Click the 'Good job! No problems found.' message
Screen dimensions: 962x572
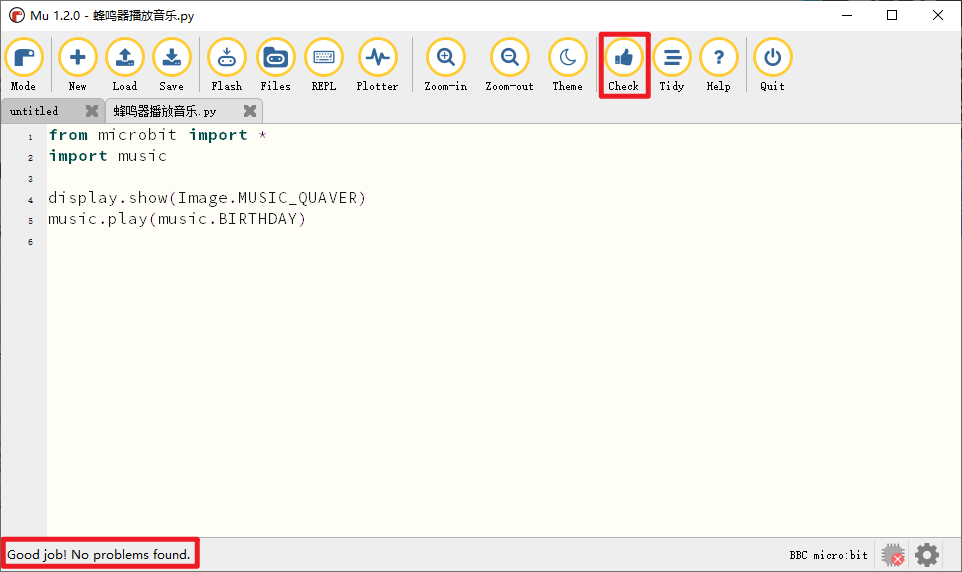[99, 554]
